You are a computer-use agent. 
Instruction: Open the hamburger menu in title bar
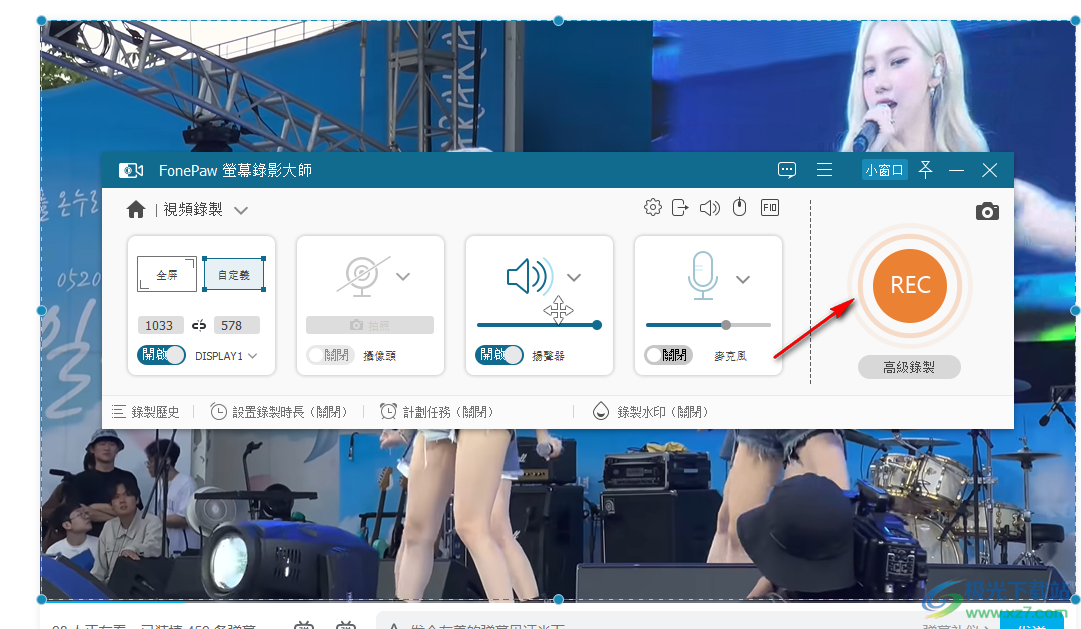pos(824,170)
